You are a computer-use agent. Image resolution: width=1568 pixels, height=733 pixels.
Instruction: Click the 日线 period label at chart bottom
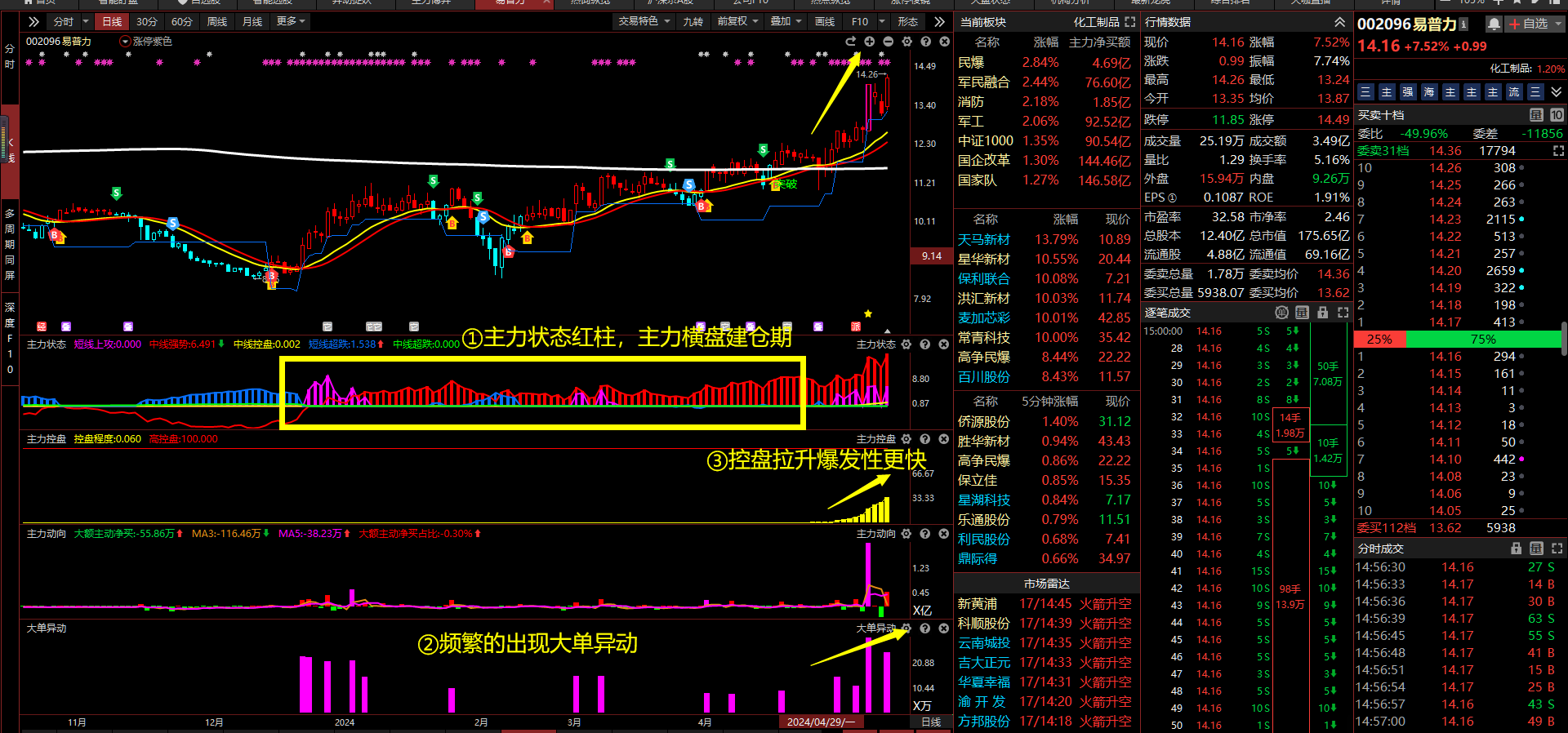pos(931,722)
